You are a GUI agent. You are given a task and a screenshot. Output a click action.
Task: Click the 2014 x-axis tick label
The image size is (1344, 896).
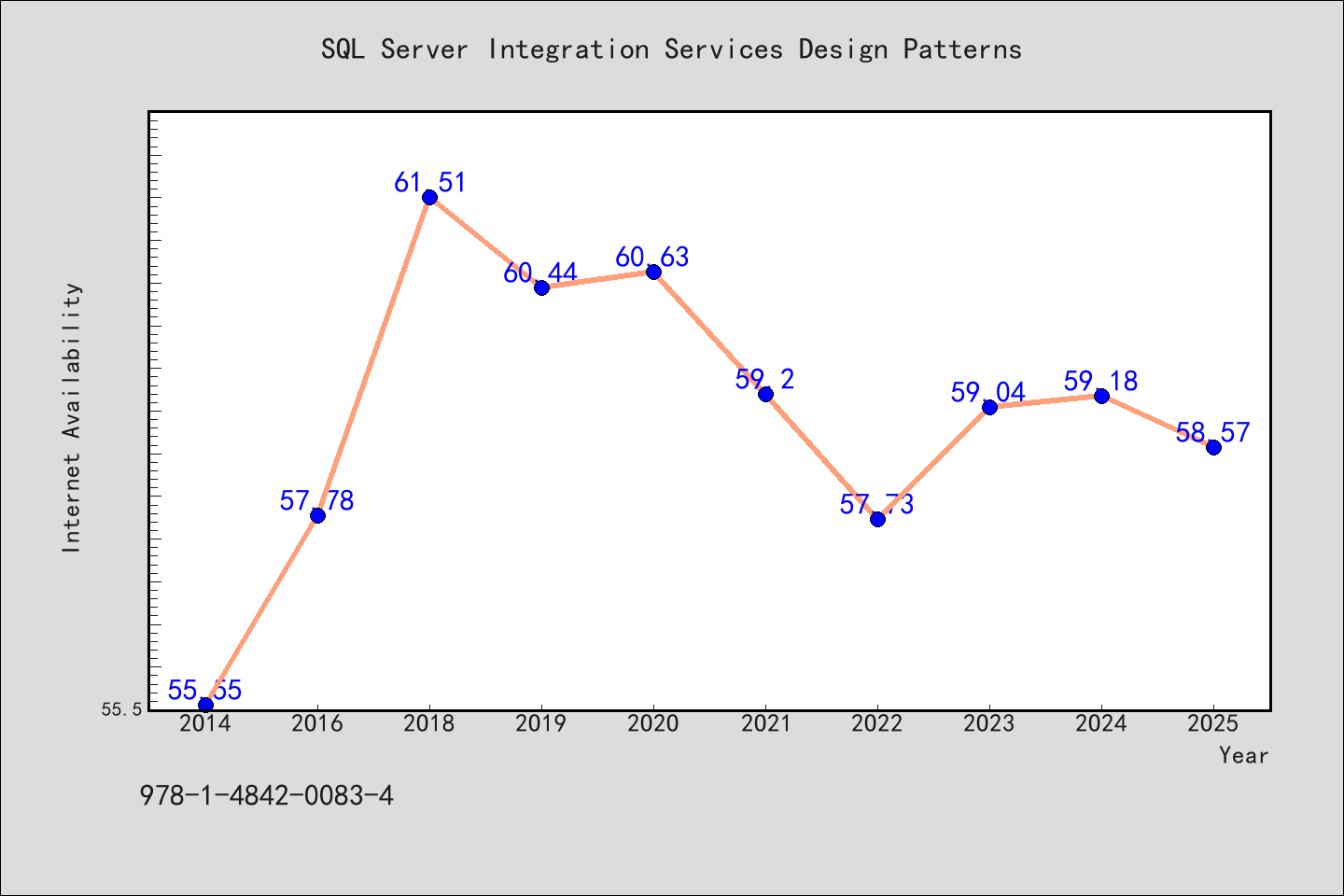pyautogui.click(x=205, y=724)
